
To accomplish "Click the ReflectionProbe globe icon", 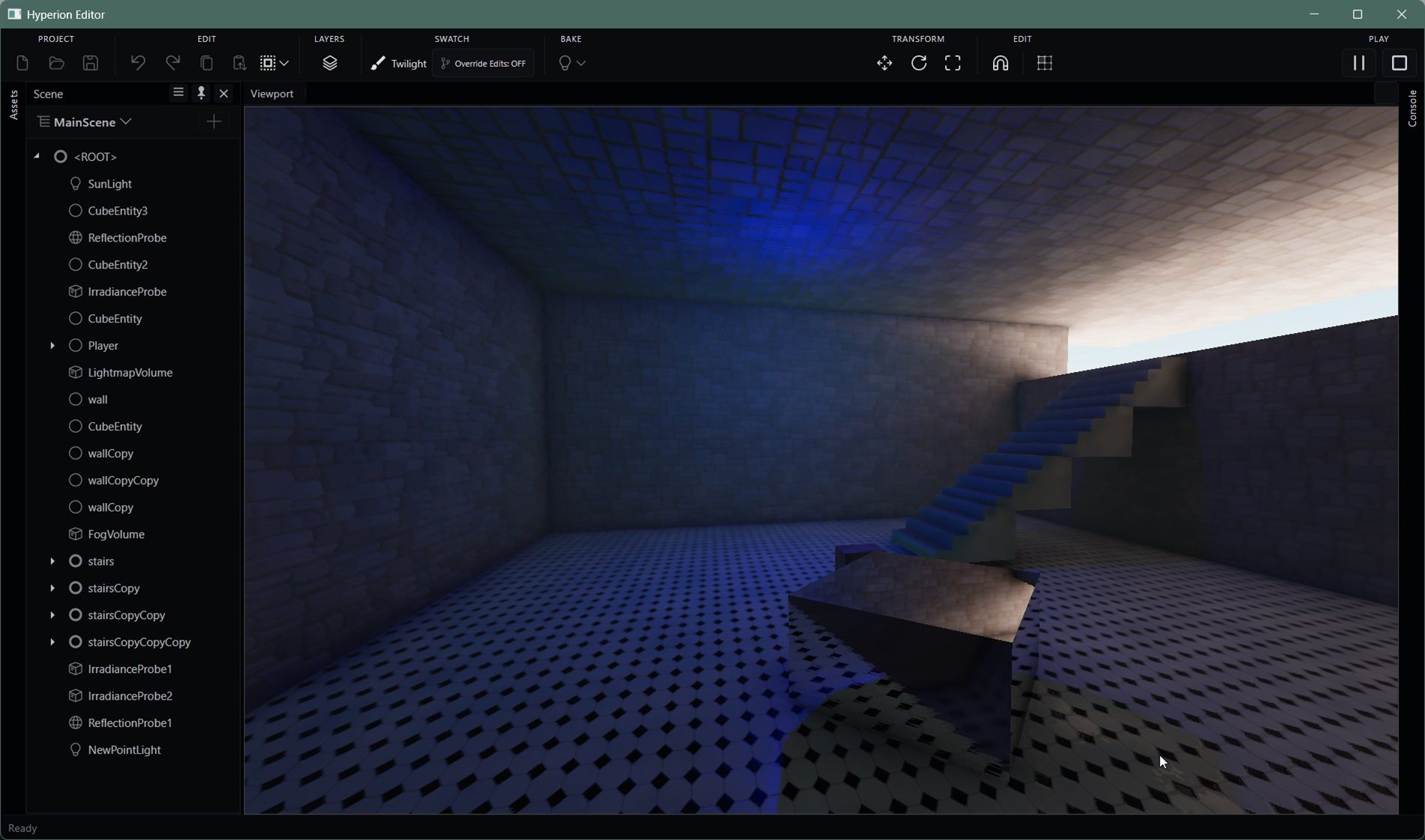I will point(75,238).
